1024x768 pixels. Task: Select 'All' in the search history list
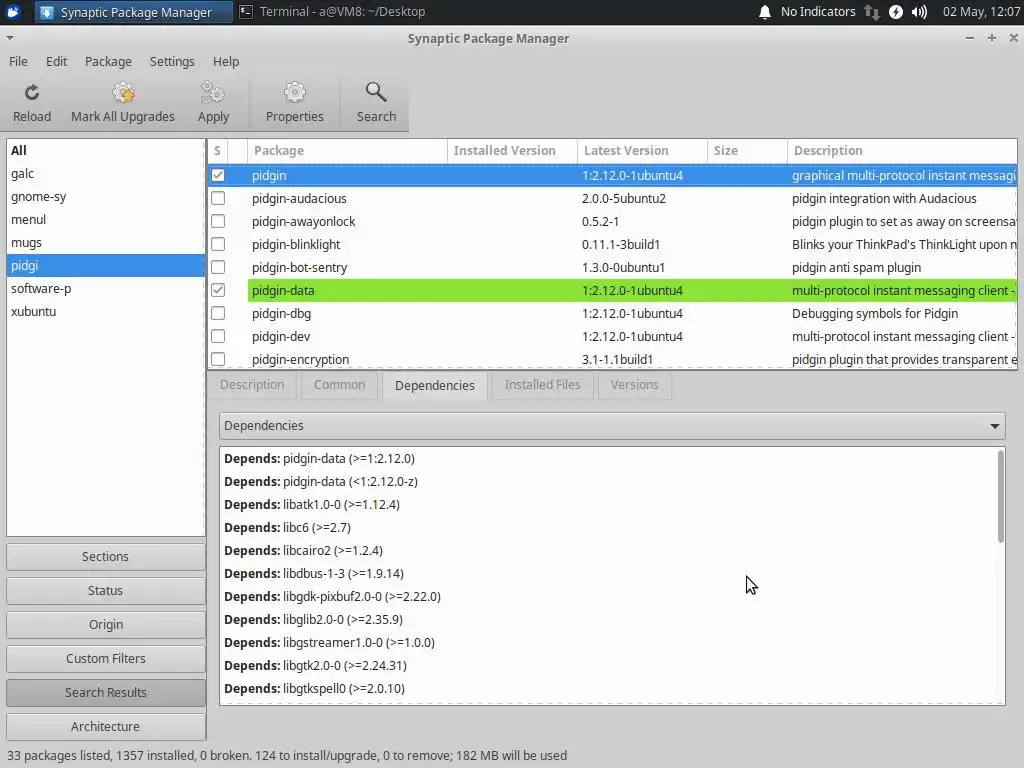pyautogui.click(x=105, y=150)
